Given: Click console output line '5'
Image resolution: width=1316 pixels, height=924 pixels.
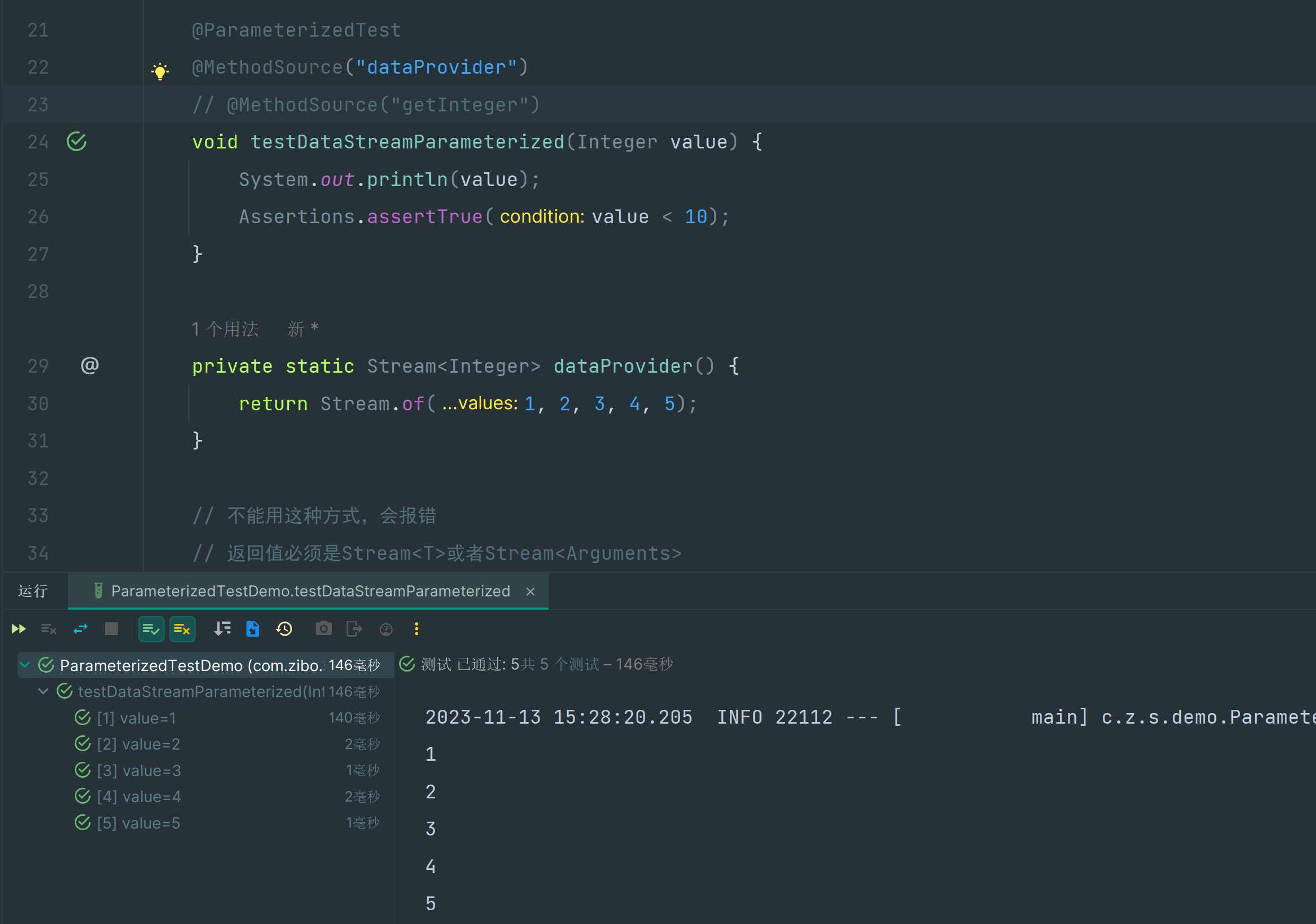Looking at the screenshot, I should tap(430, 904).
